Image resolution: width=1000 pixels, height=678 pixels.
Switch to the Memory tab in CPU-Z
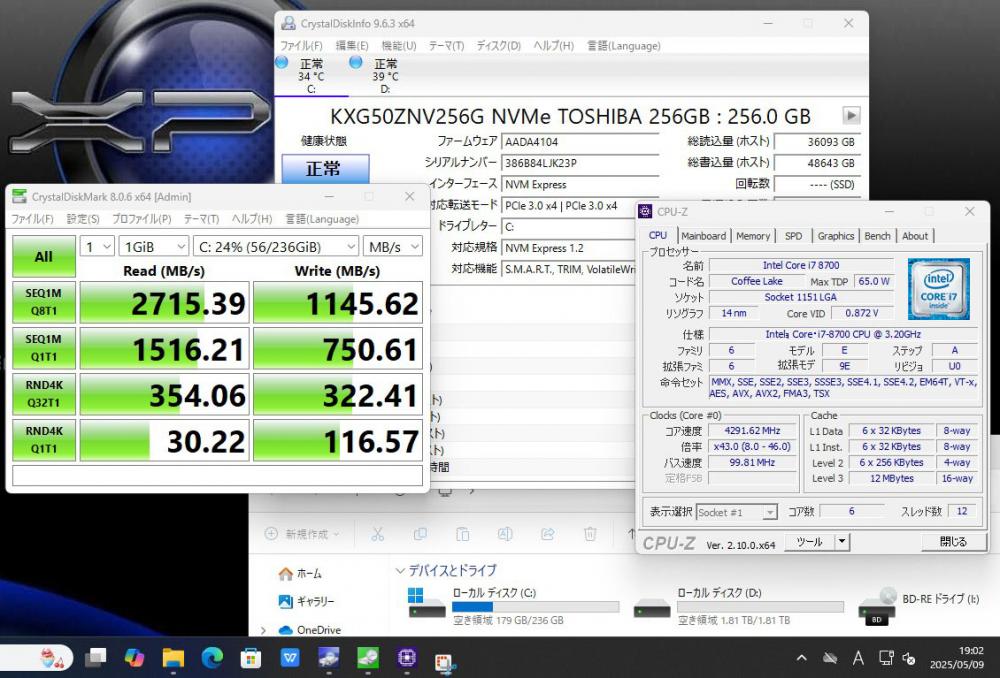pos(753,236)
